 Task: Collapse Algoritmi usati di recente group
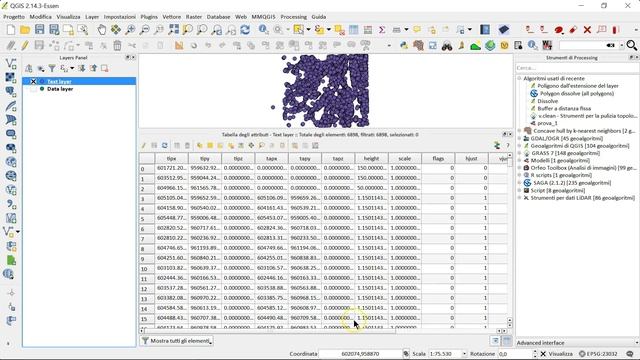[520, 78]
